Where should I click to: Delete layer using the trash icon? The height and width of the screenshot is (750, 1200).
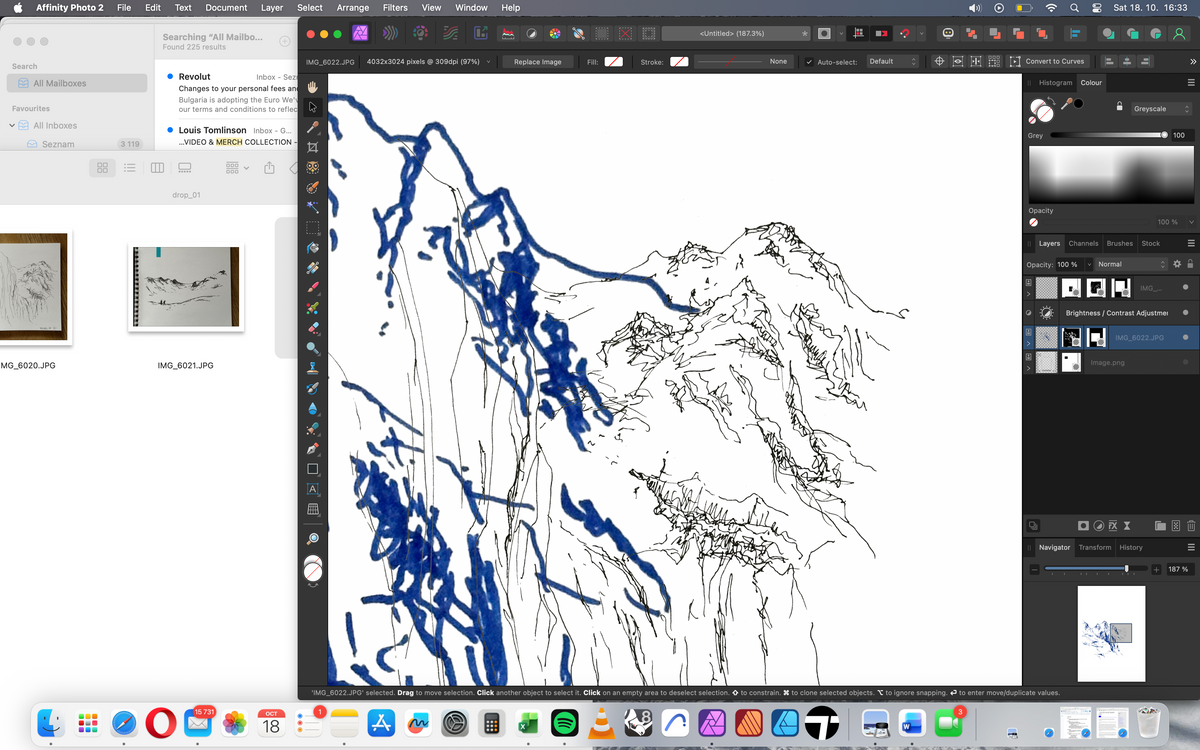[1191, 525]
